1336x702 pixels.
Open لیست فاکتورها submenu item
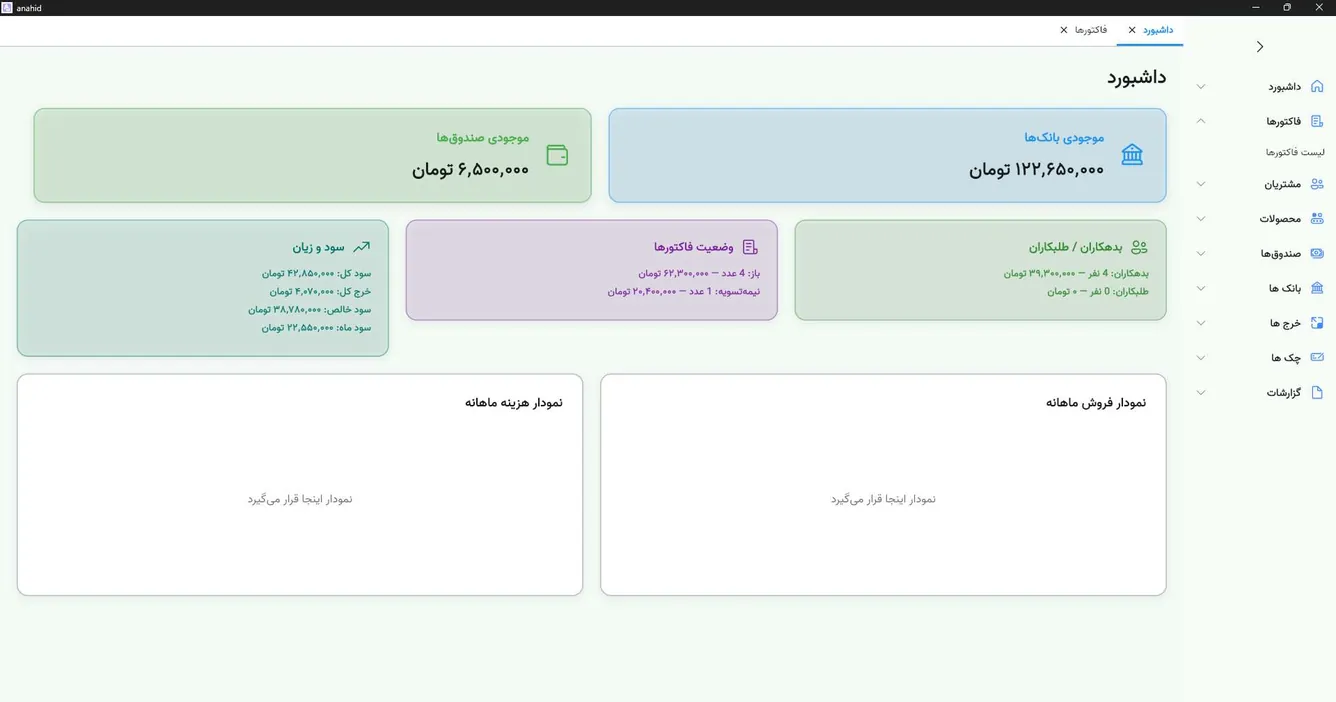click(1295, 152)
